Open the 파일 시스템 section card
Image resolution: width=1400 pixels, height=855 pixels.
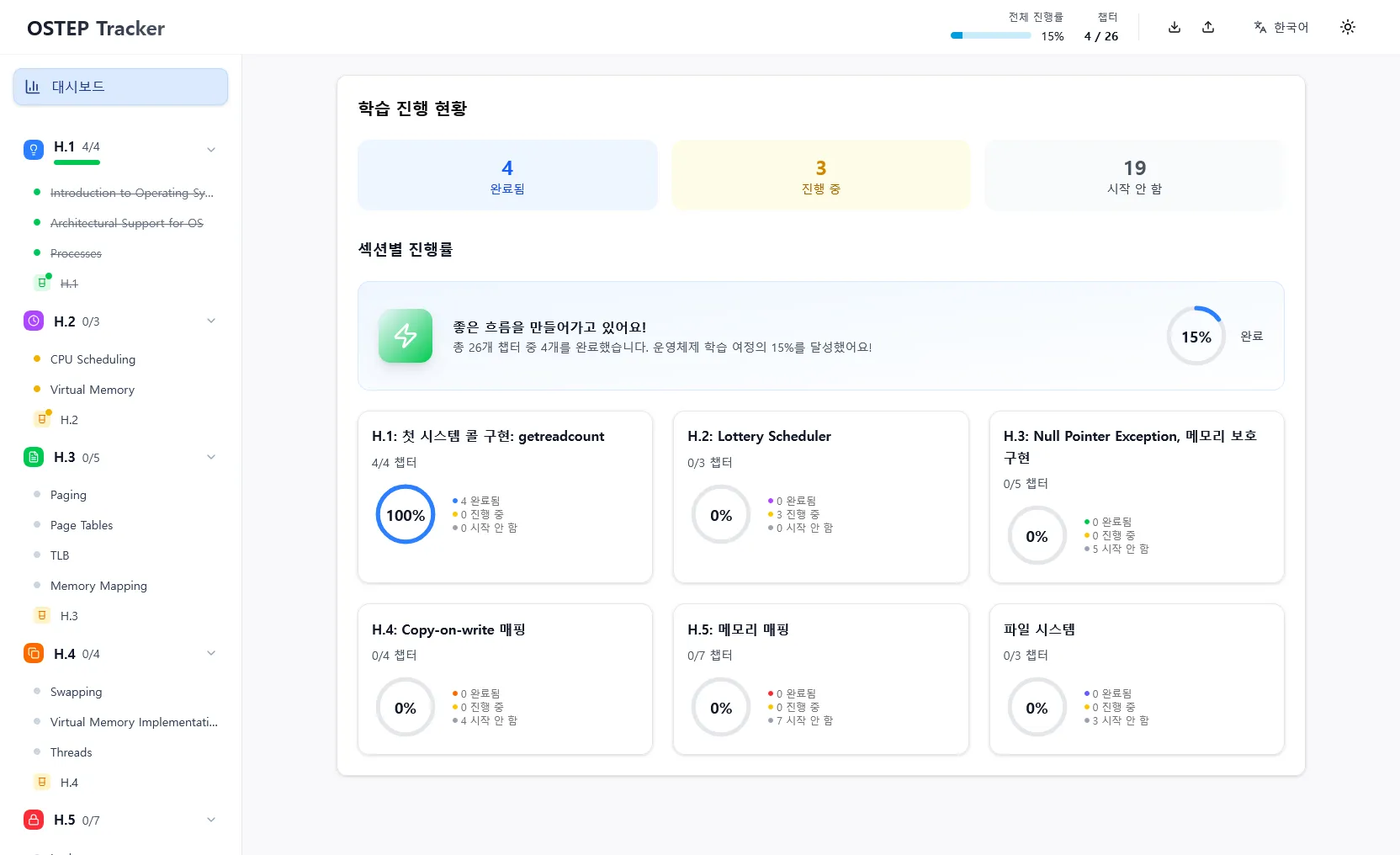point(1137,679)
